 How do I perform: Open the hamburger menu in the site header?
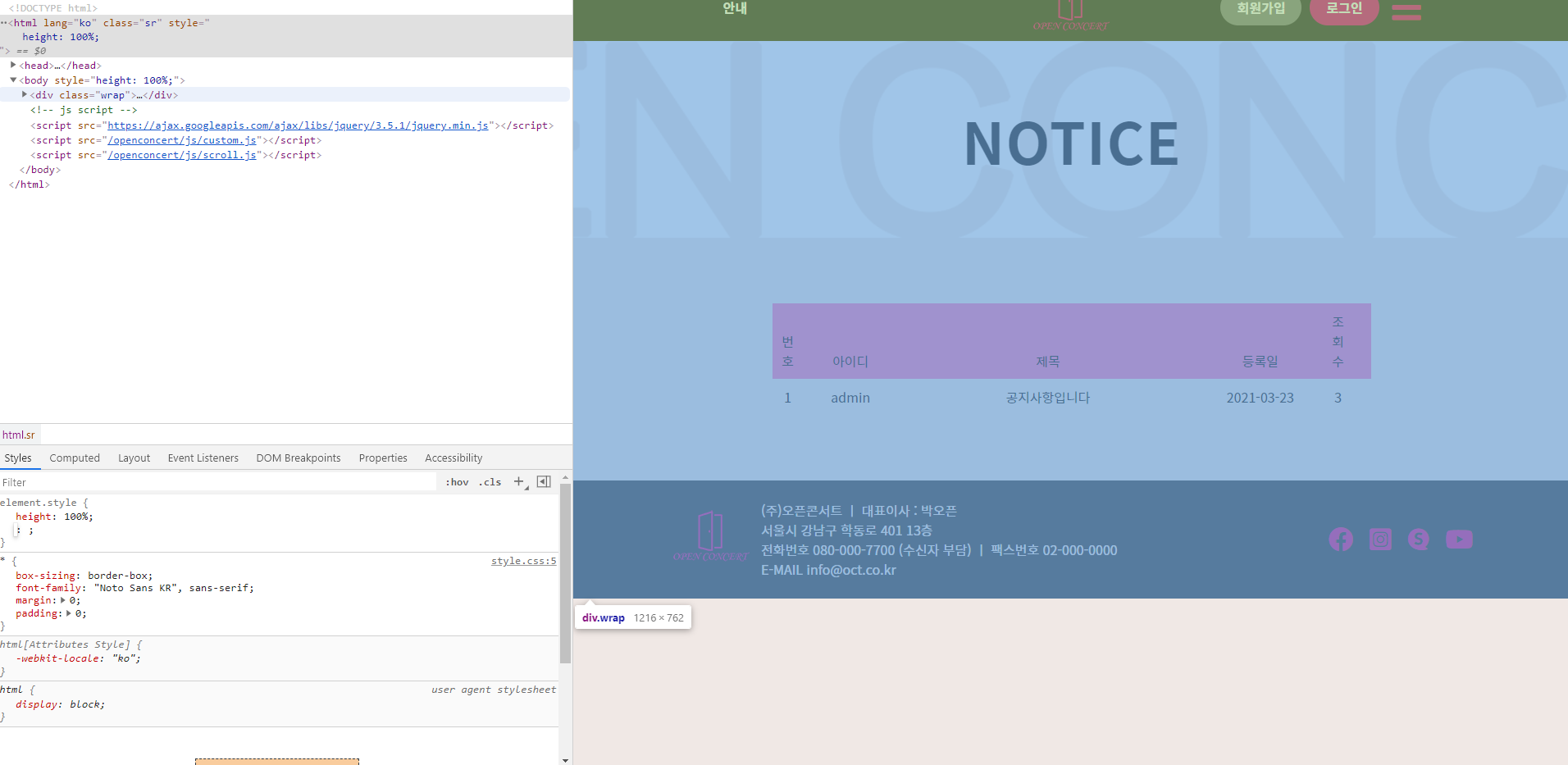coord(1406,11)
